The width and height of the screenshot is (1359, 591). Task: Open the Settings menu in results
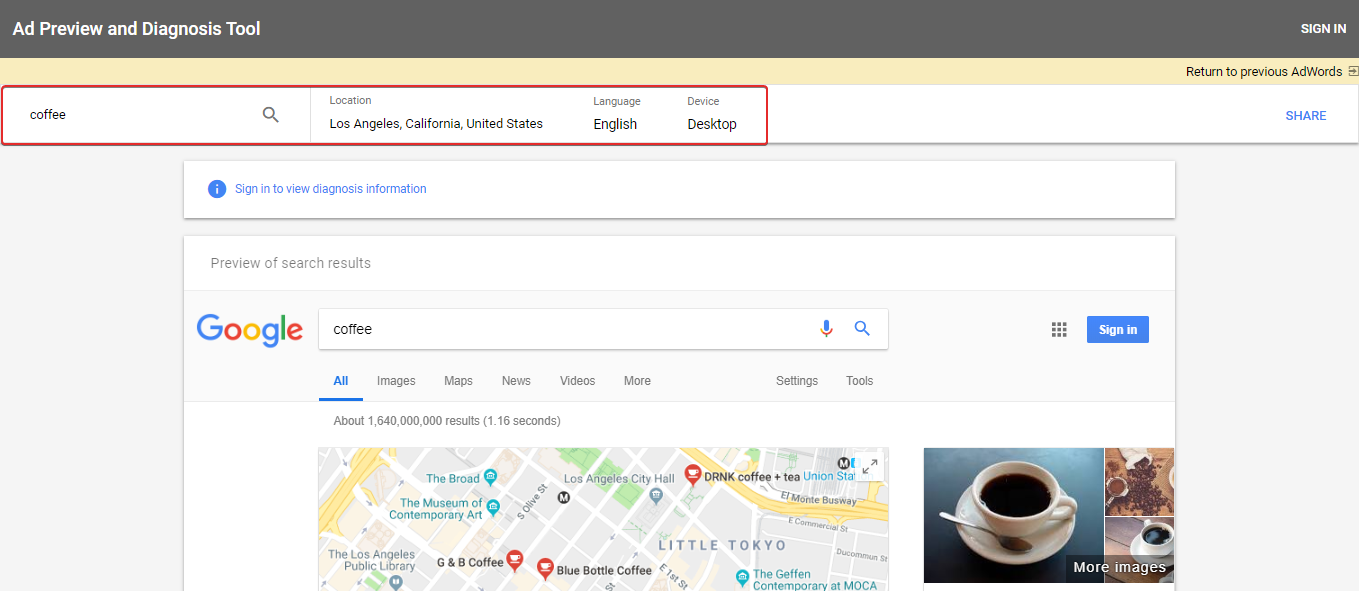coord(797,381)
